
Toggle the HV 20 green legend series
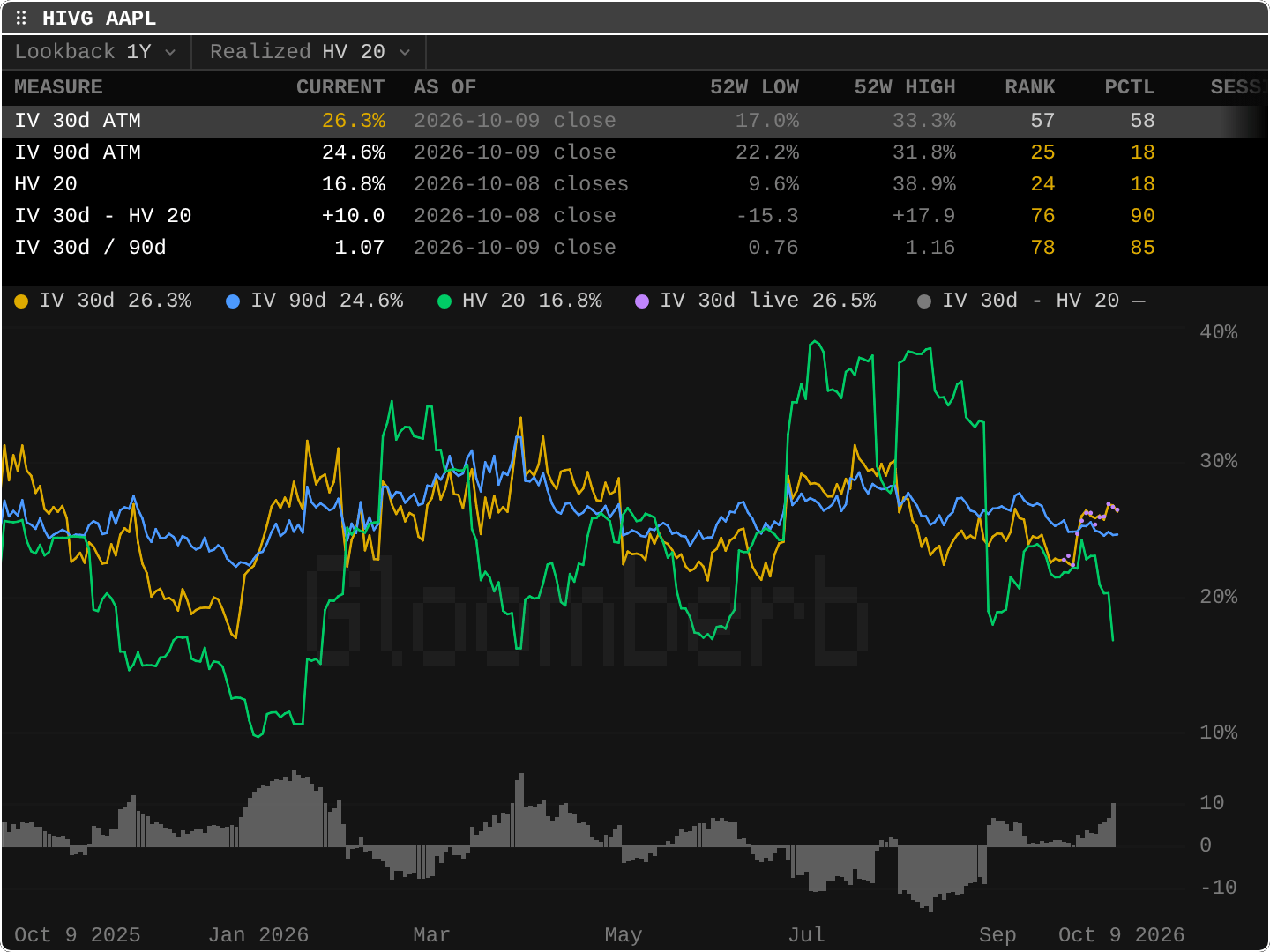520,301
